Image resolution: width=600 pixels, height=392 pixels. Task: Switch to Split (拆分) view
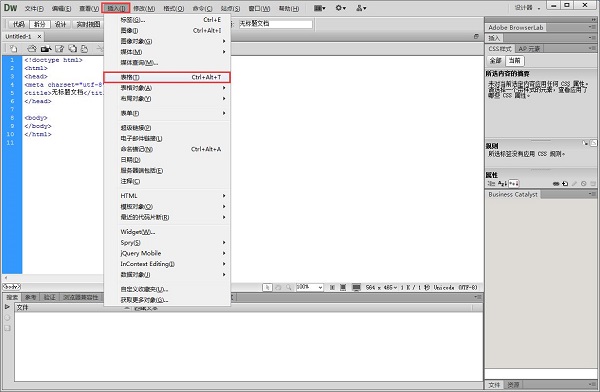point(39,24)
